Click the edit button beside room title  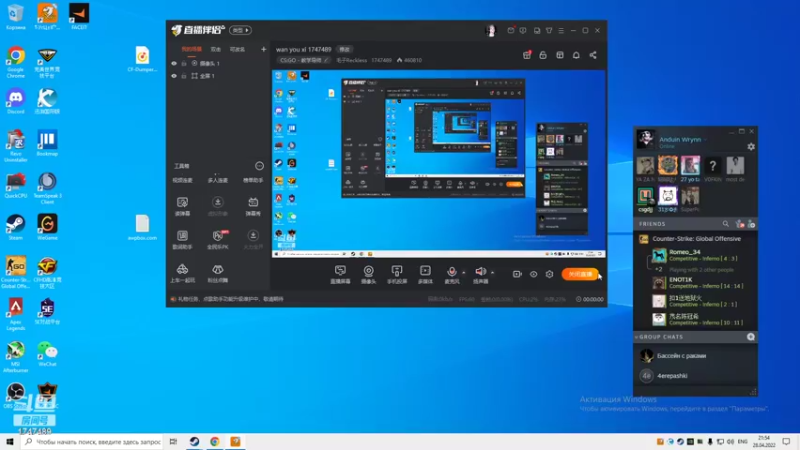click(345, 49)
